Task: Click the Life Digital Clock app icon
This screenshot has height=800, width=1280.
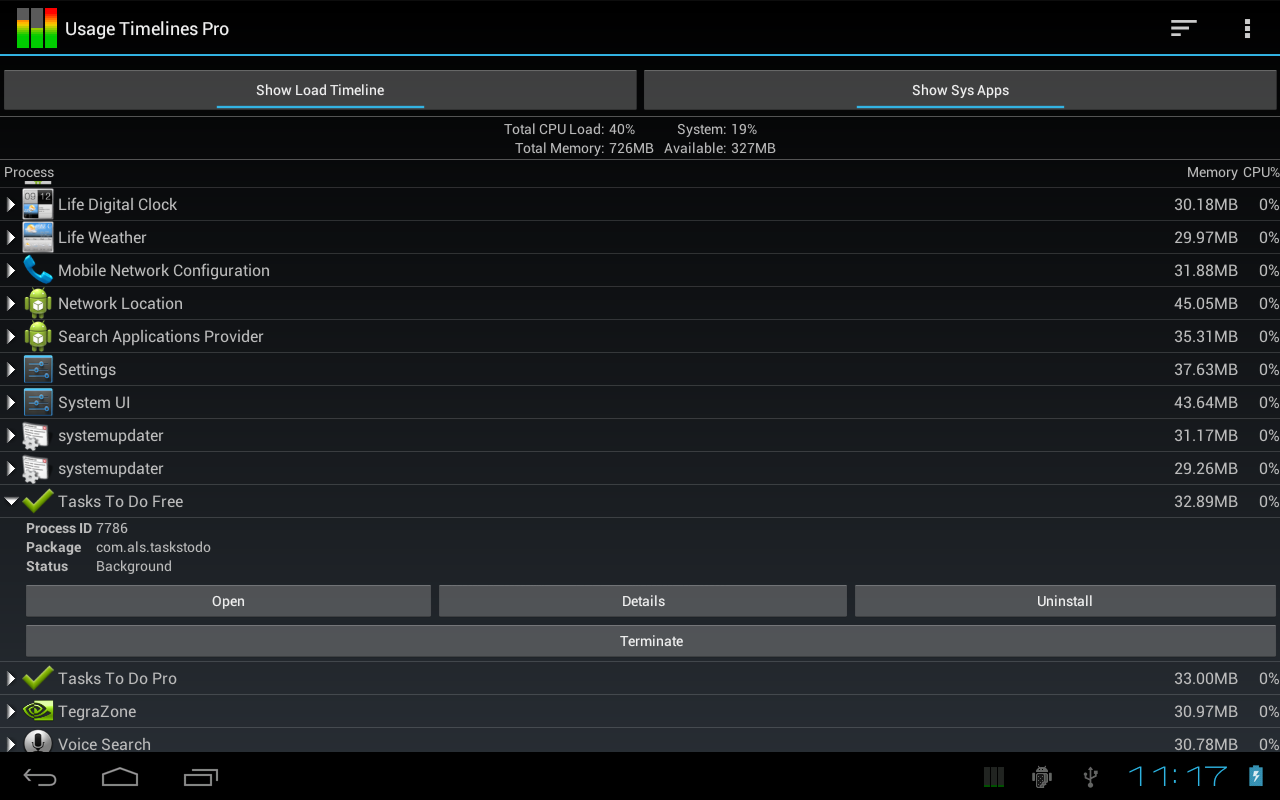Action: (38, 204)
